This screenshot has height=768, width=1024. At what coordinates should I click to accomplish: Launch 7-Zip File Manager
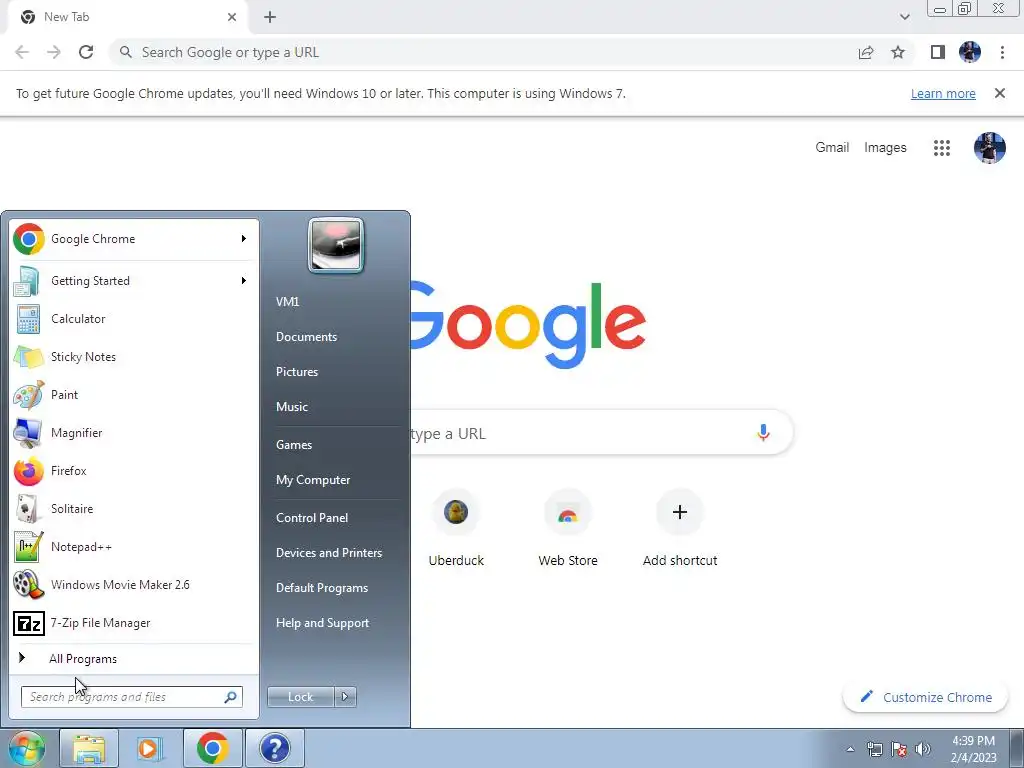pos(131,623)
